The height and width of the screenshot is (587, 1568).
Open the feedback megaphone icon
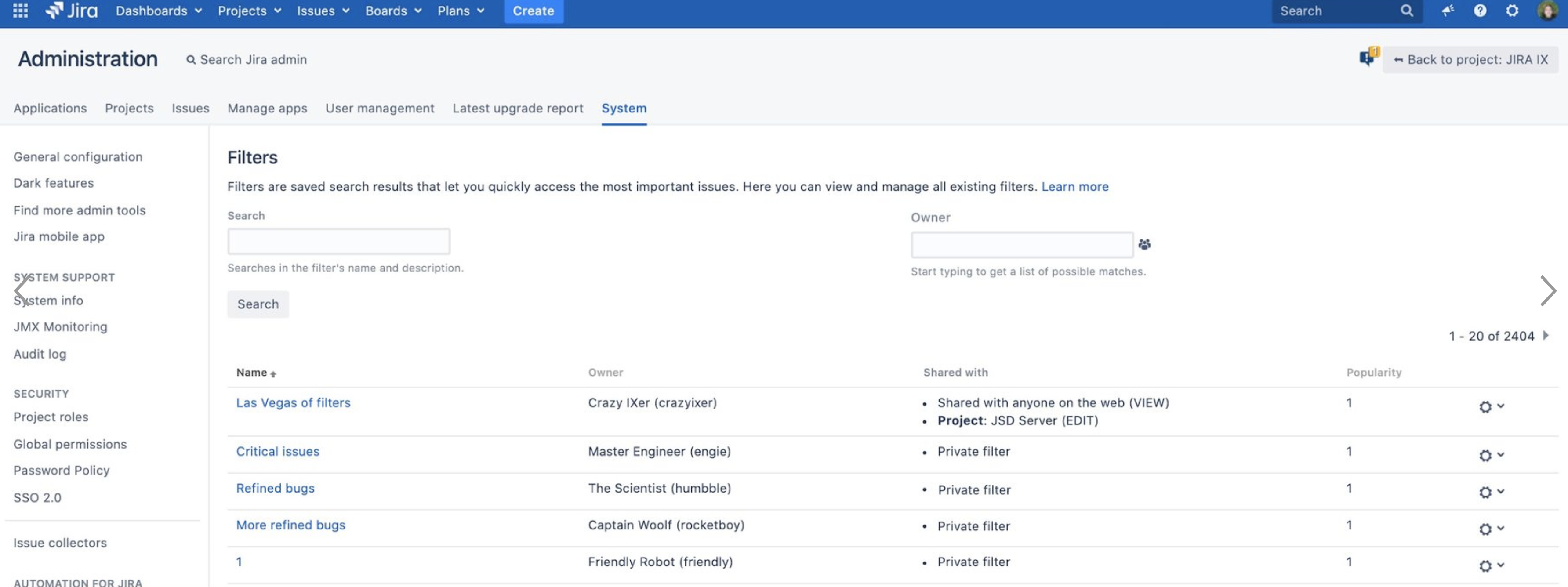click(1448, 11)
